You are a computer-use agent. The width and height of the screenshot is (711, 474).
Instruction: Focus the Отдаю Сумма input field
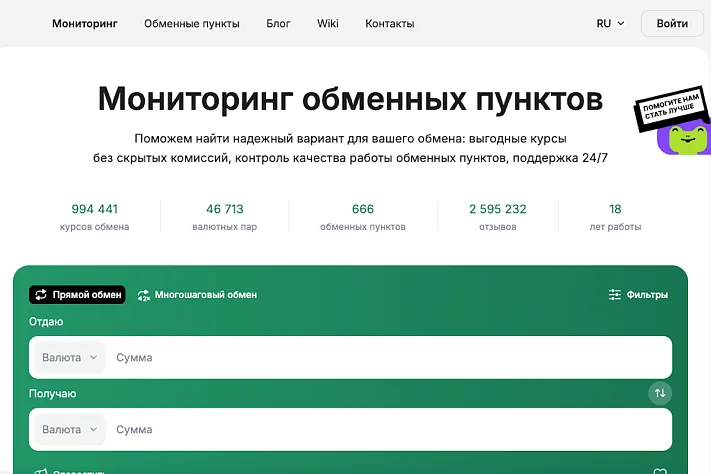pyautogui.click(x=390, y=357)
